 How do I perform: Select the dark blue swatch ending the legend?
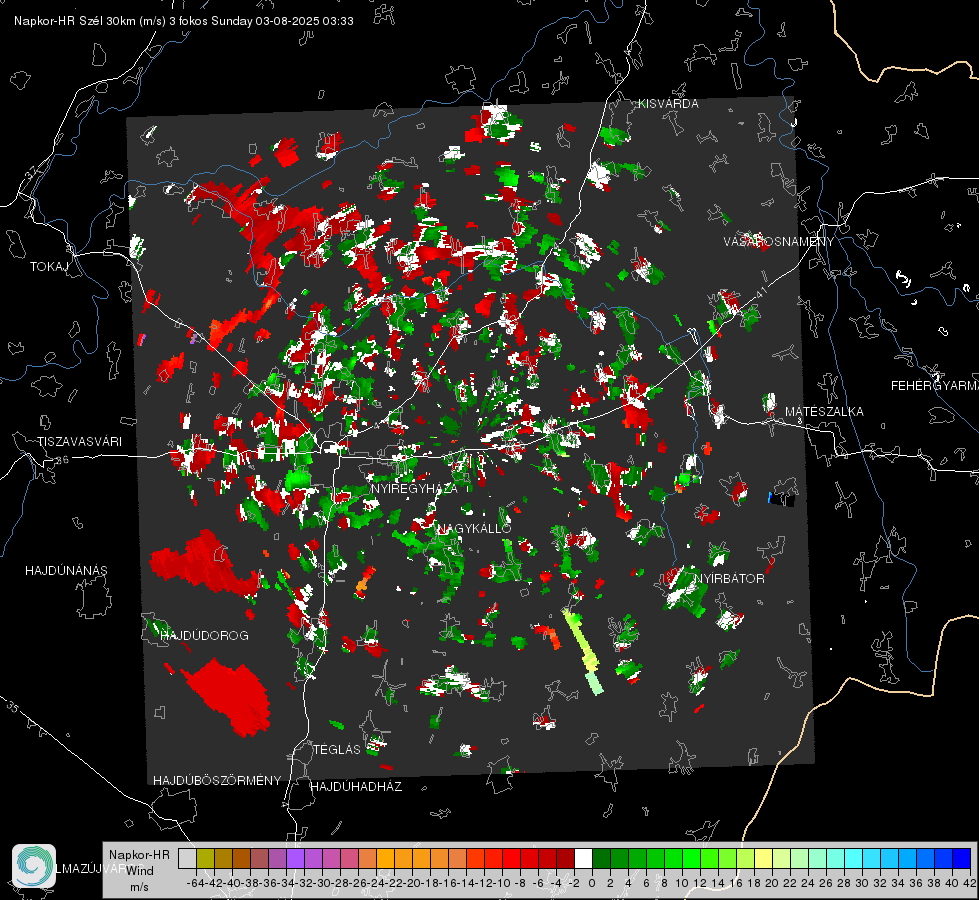point(962,858)
